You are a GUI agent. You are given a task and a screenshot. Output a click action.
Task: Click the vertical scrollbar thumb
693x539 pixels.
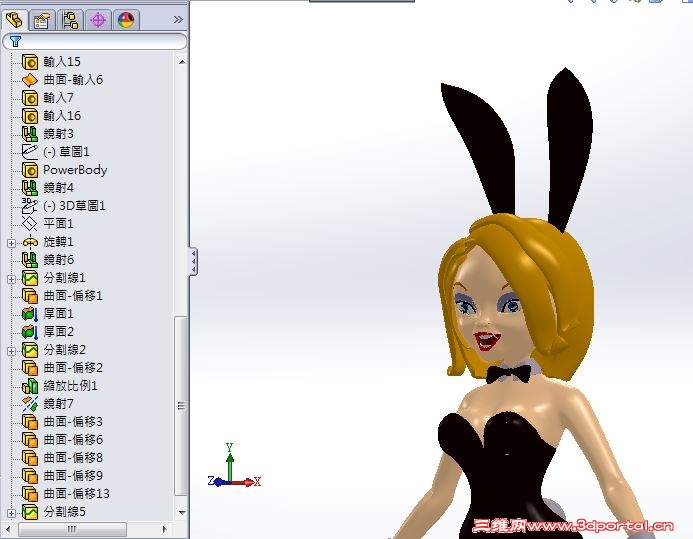pyautogui.click(x=181, y=406)
